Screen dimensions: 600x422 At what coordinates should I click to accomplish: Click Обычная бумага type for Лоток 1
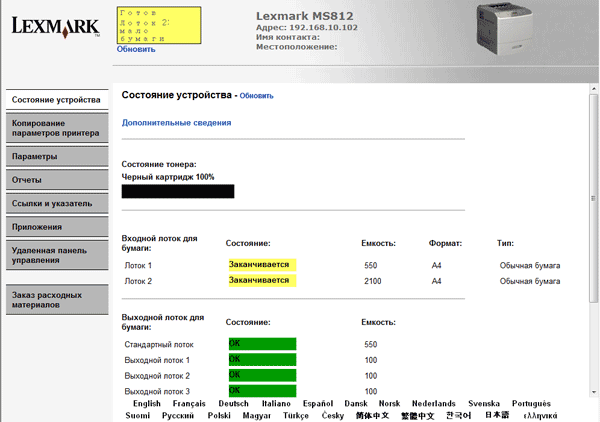point(530,266)
